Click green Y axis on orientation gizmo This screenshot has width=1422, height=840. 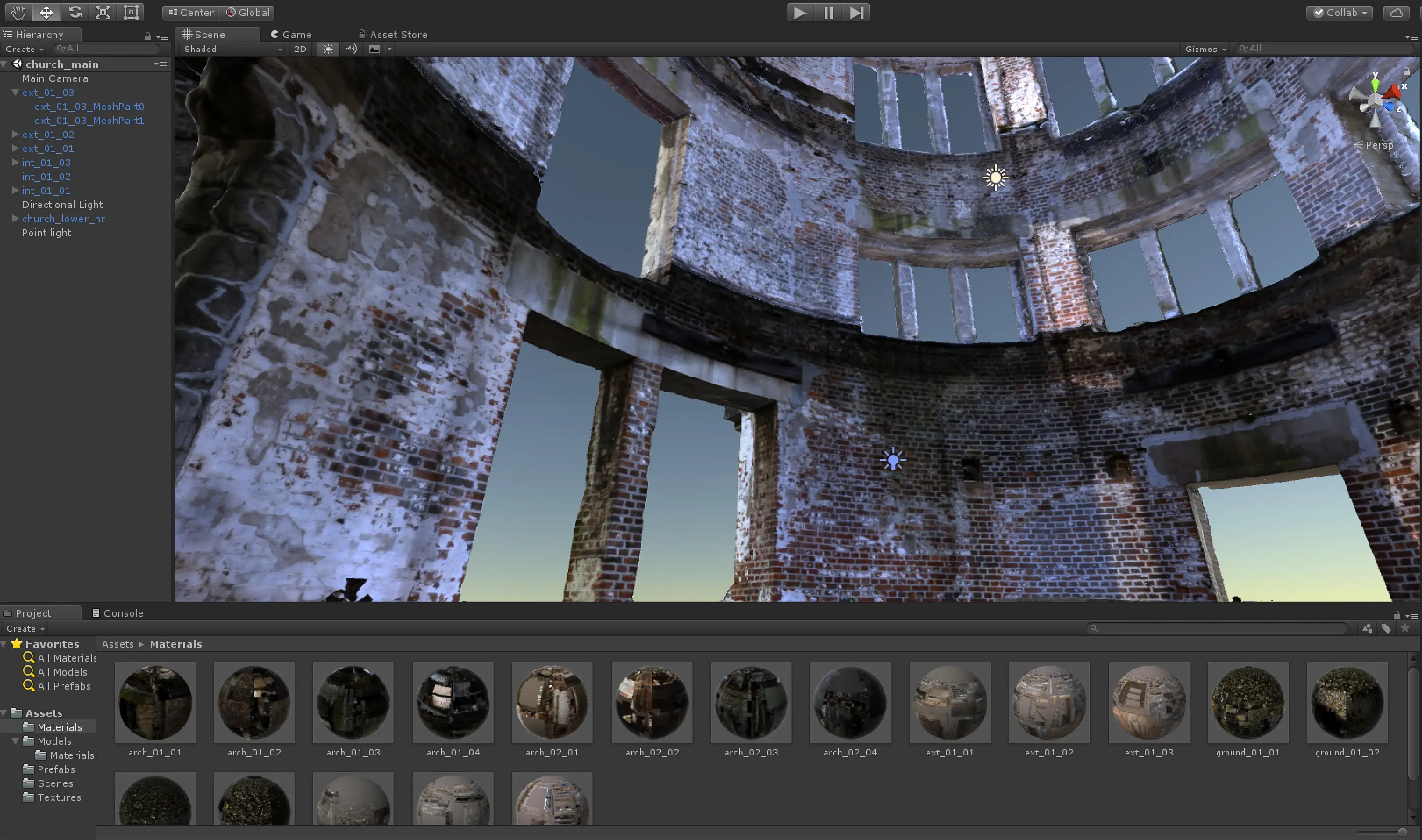(1375, 86)
